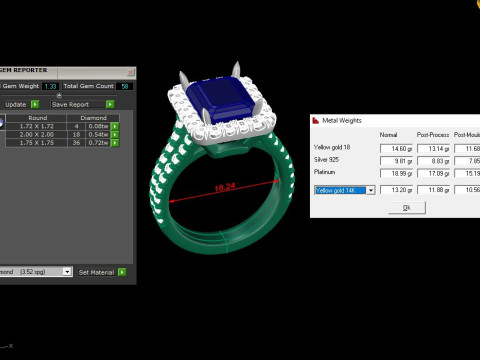
Task: Click the 0.08tw weight cell
Action: [x=98, y=126]
